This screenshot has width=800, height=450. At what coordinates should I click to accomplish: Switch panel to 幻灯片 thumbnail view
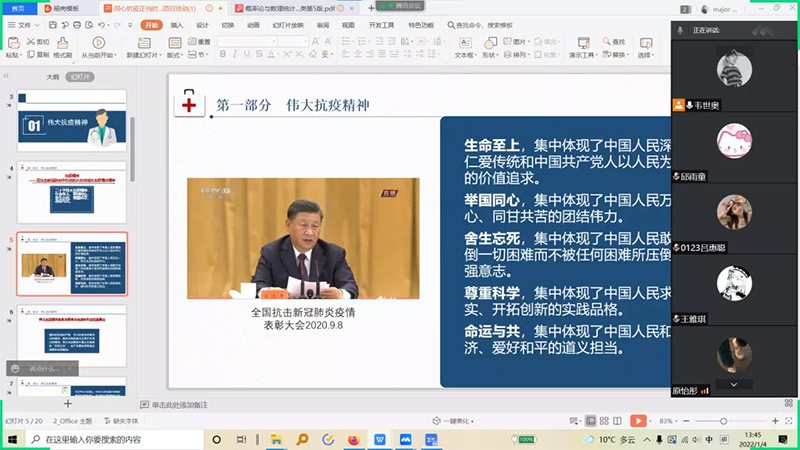[x=81, y=76]
